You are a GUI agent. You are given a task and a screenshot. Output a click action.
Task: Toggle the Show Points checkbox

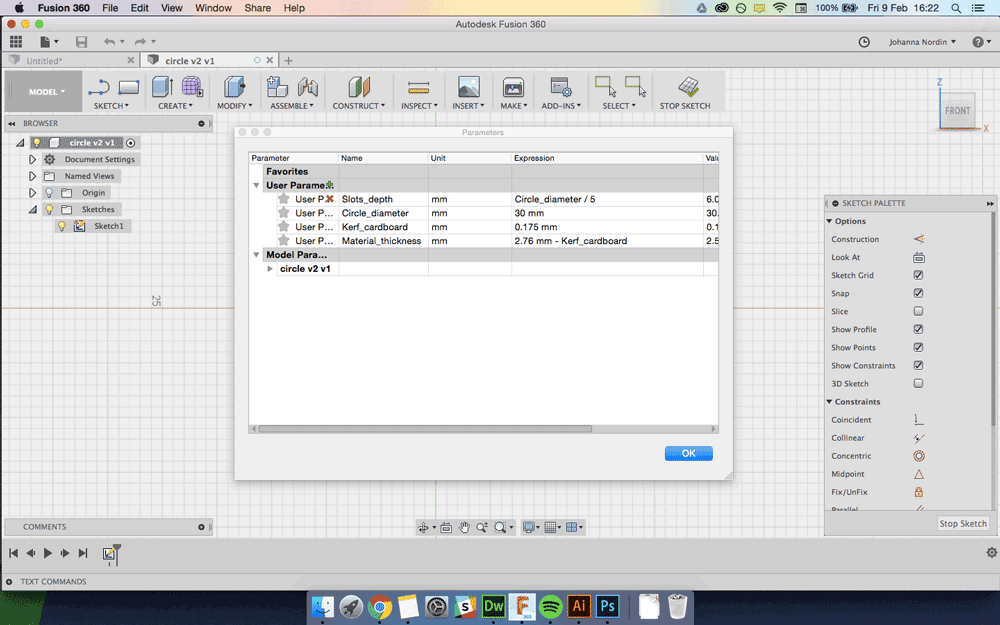918,348
